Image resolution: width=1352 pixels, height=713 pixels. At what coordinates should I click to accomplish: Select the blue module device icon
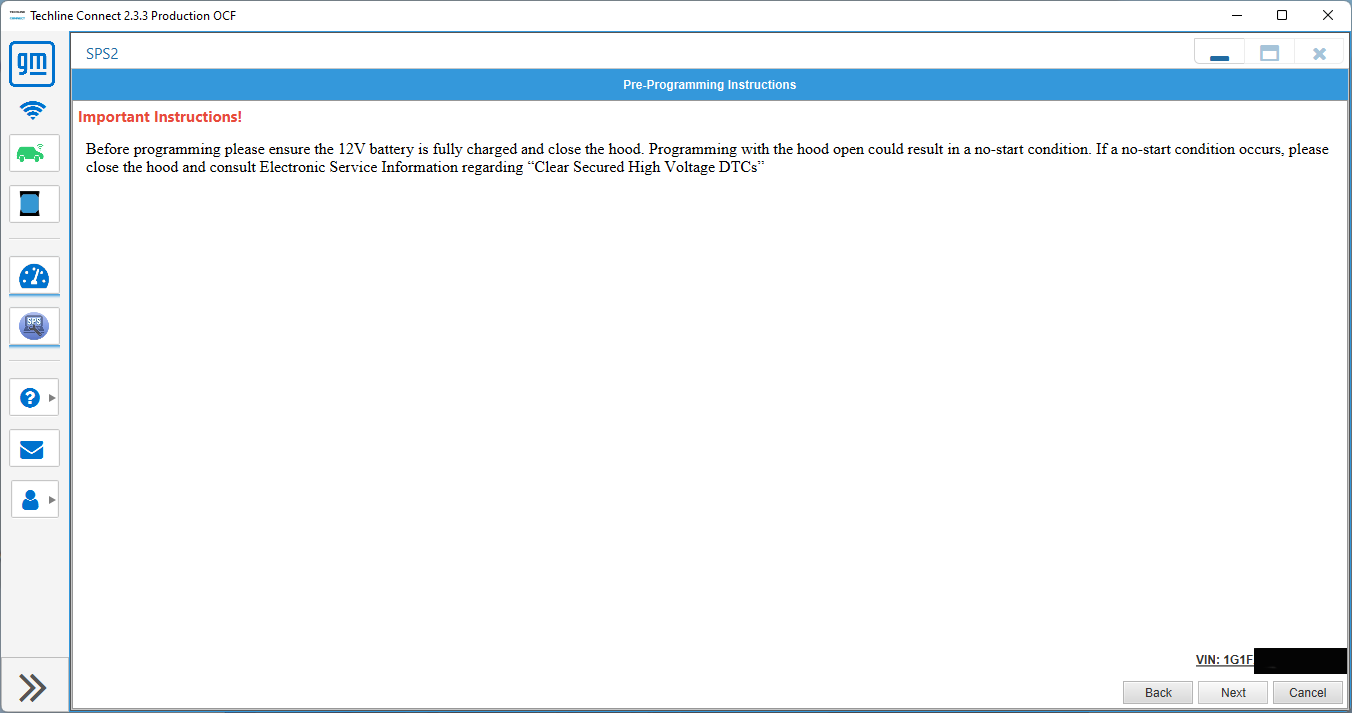tap(34, 204)
